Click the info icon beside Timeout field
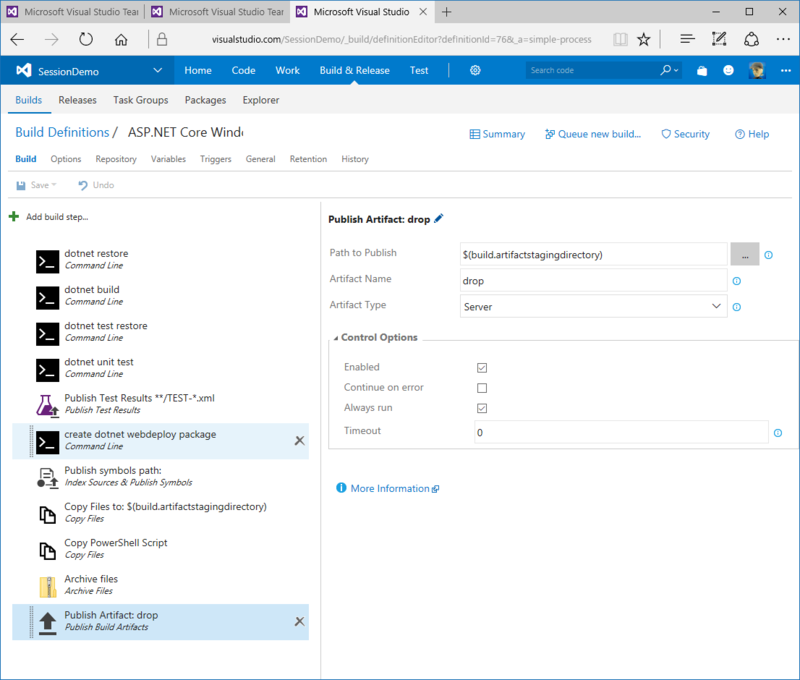Image resolution: width=800 pixels, height=680 pixels. (778, 433)
